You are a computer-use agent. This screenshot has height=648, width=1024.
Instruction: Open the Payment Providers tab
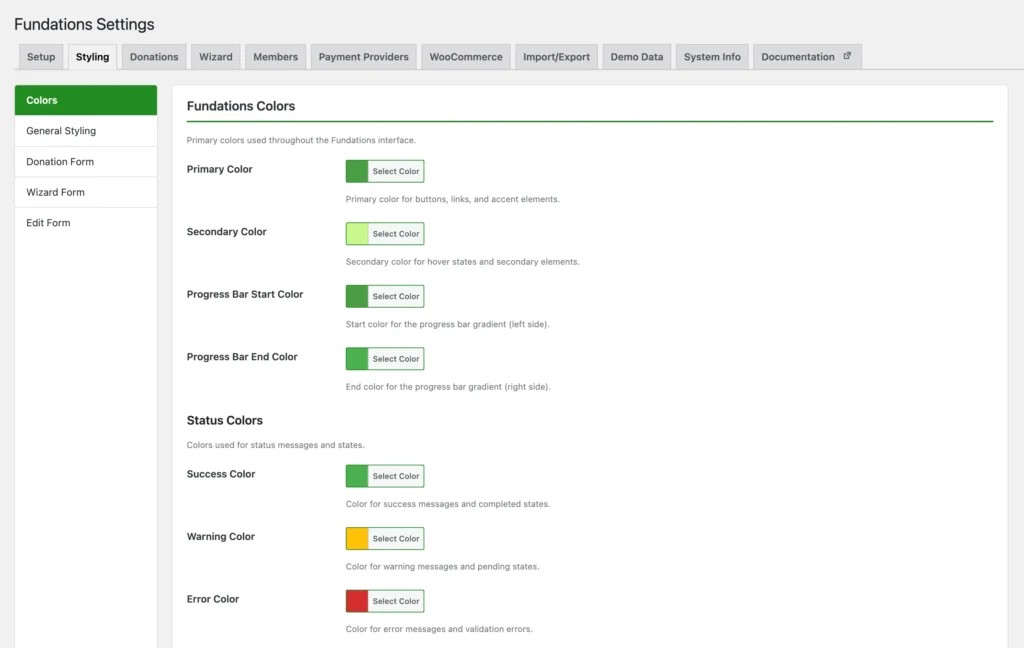[363, 57]
